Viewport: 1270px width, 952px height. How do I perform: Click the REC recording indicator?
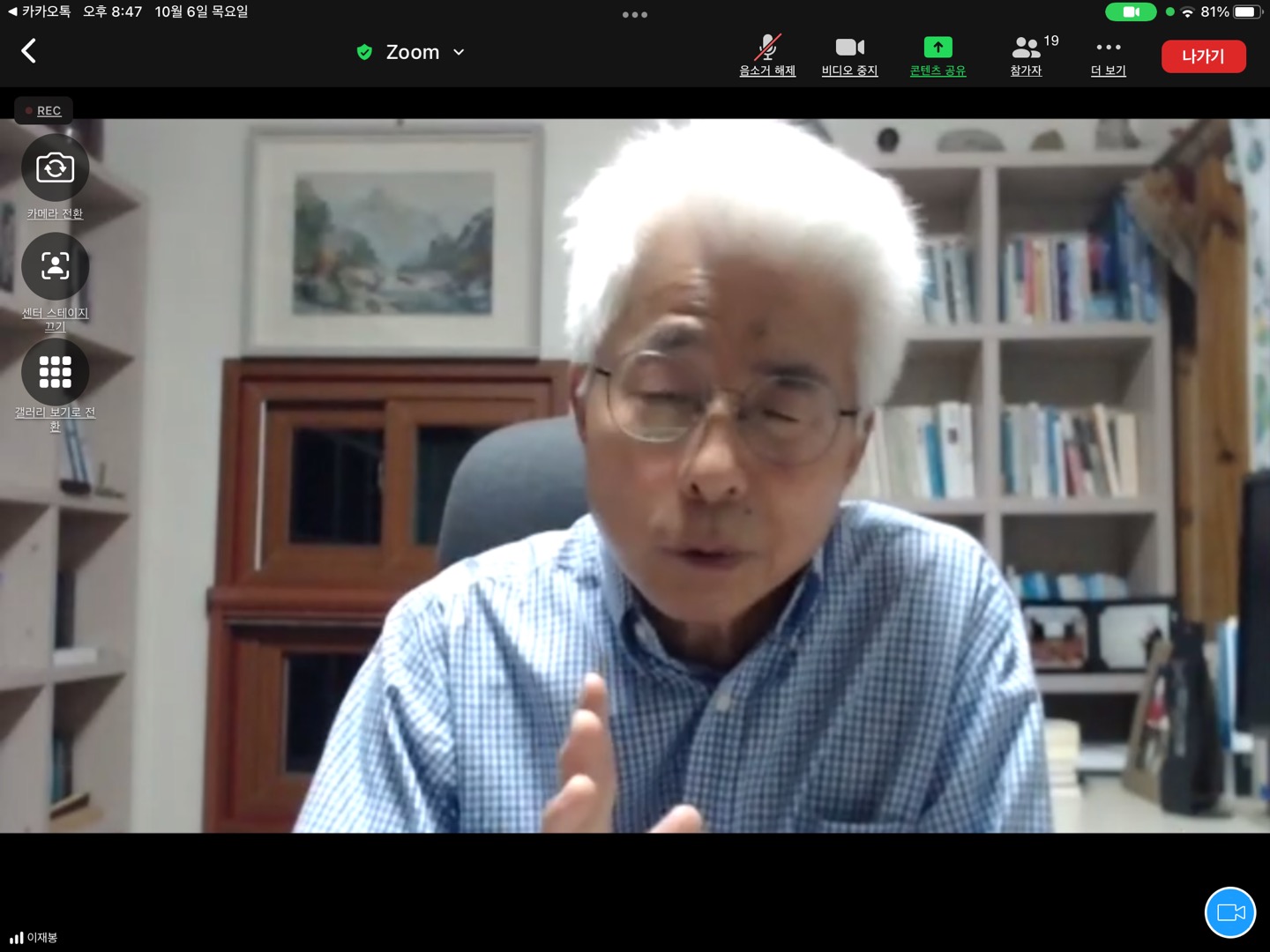(43, 110)
